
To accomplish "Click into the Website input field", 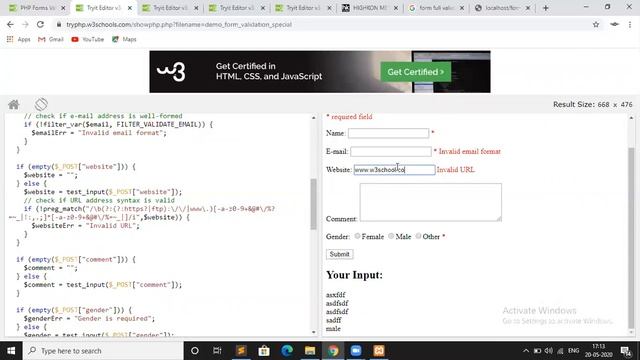I will (394, 170).
